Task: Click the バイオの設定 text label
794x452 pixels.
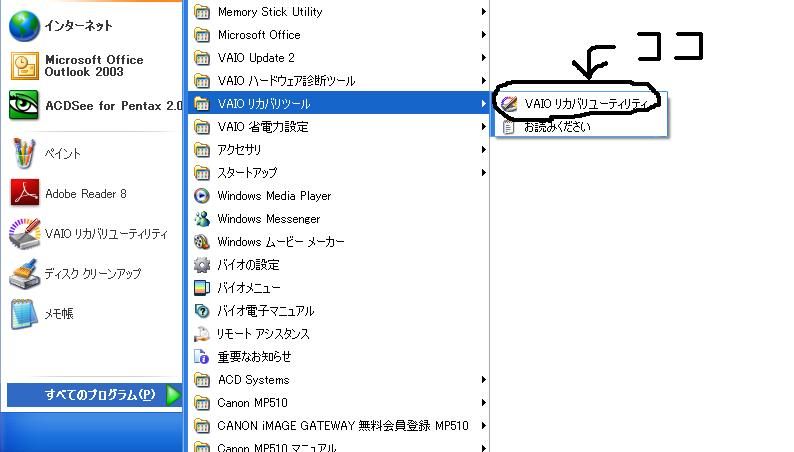Action: [x=248, y=265]
